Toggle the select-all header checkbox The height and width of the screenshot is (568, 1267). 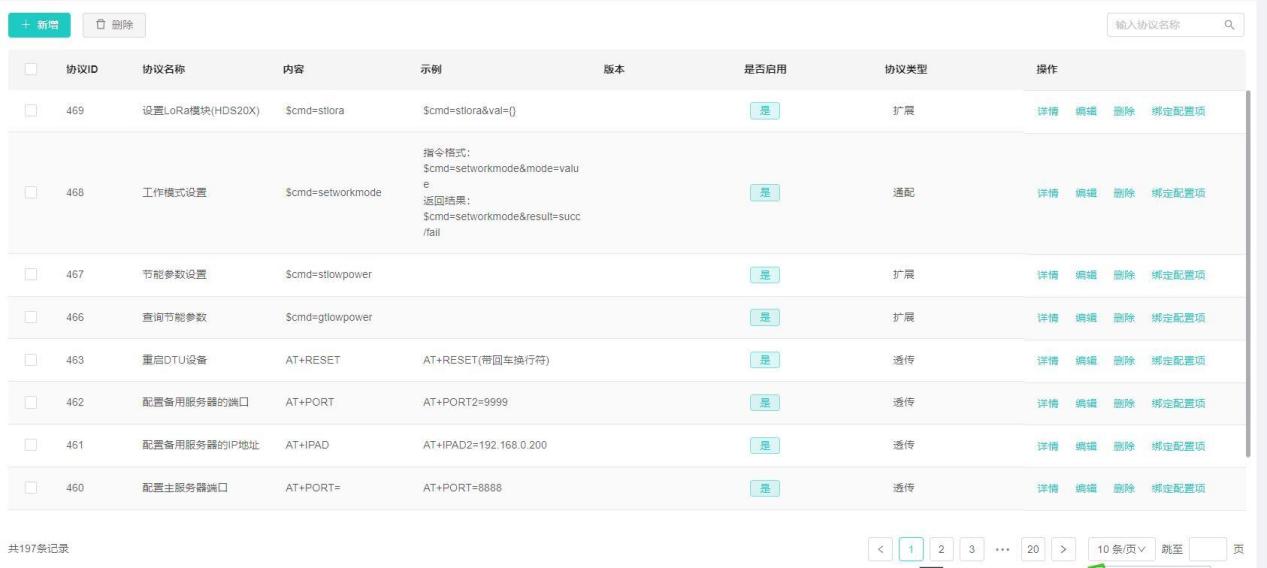(31, 69)
